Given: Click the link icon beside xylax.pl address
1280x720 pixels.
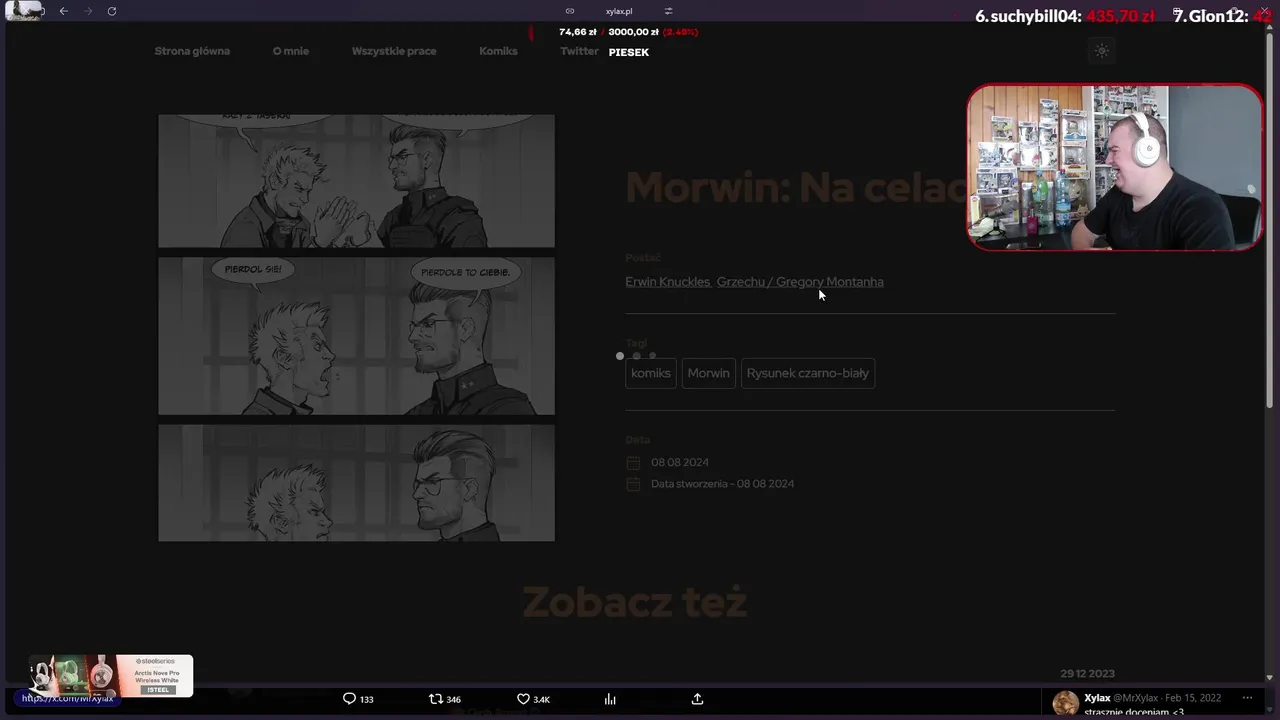Looking at the screenshot, I should coord(570,11).
